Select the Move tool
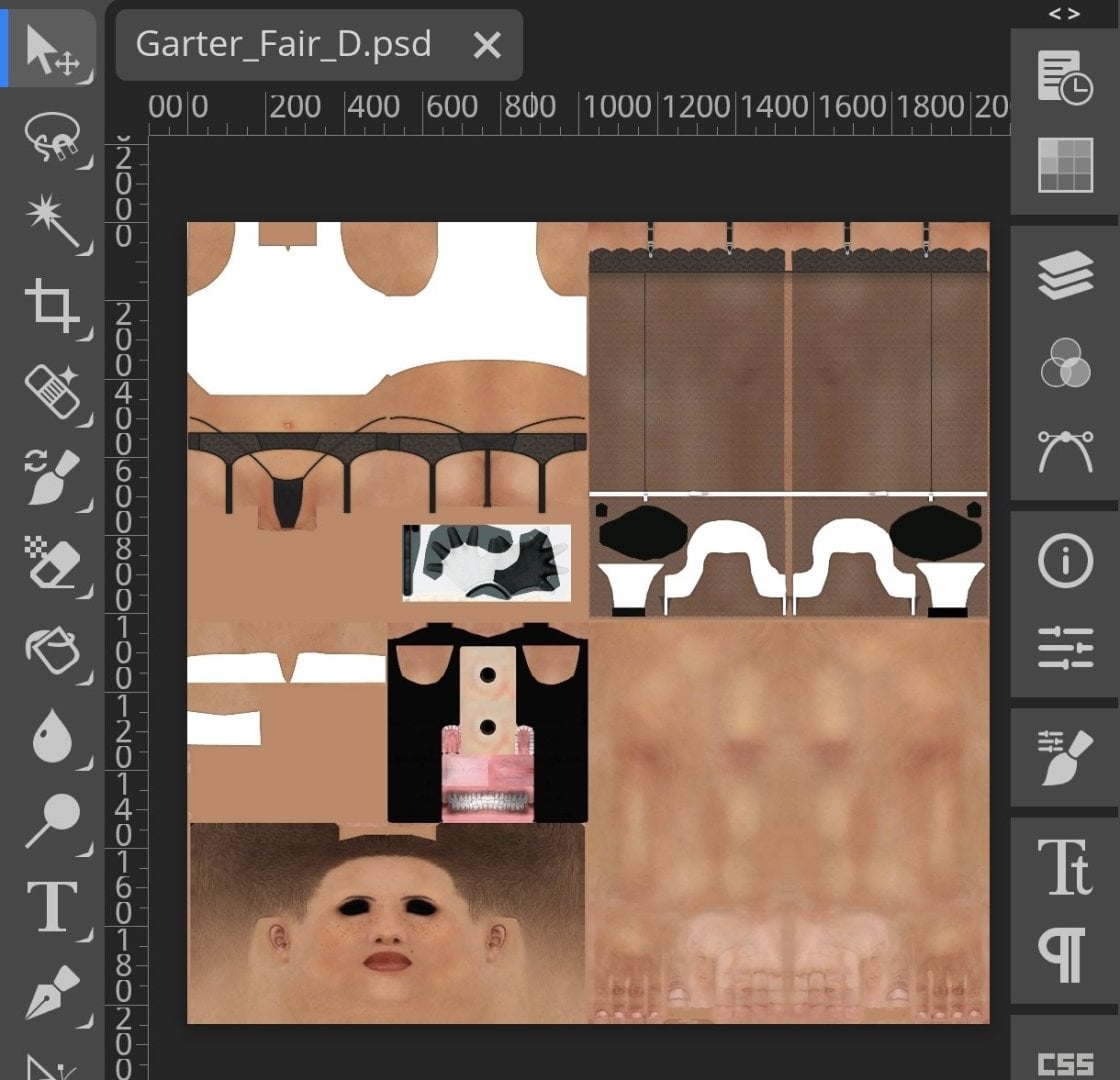This screenshot has width=1120, height=1080. (x=52, y=49)
